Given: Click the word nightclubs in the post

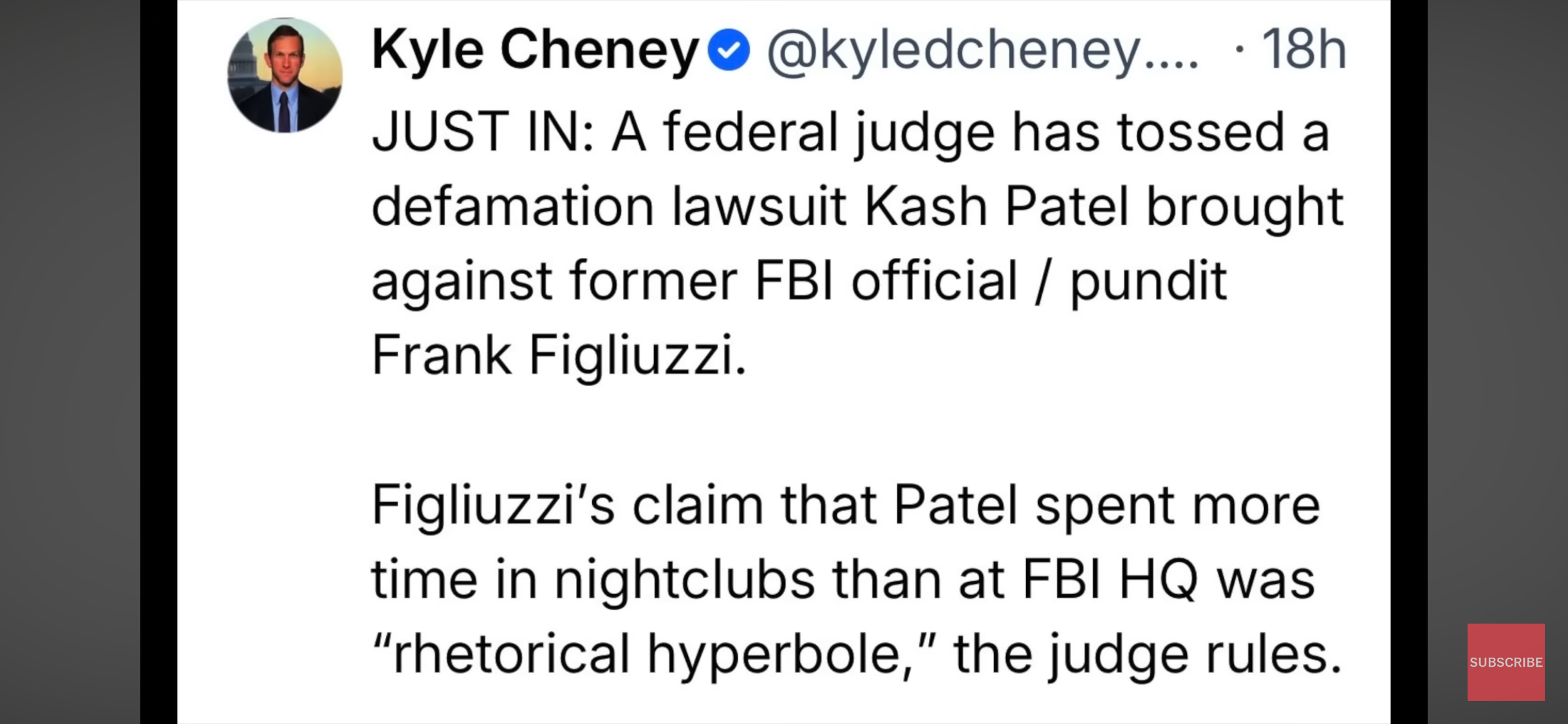Looking at the screenshot, I should [x=684, y=579].
